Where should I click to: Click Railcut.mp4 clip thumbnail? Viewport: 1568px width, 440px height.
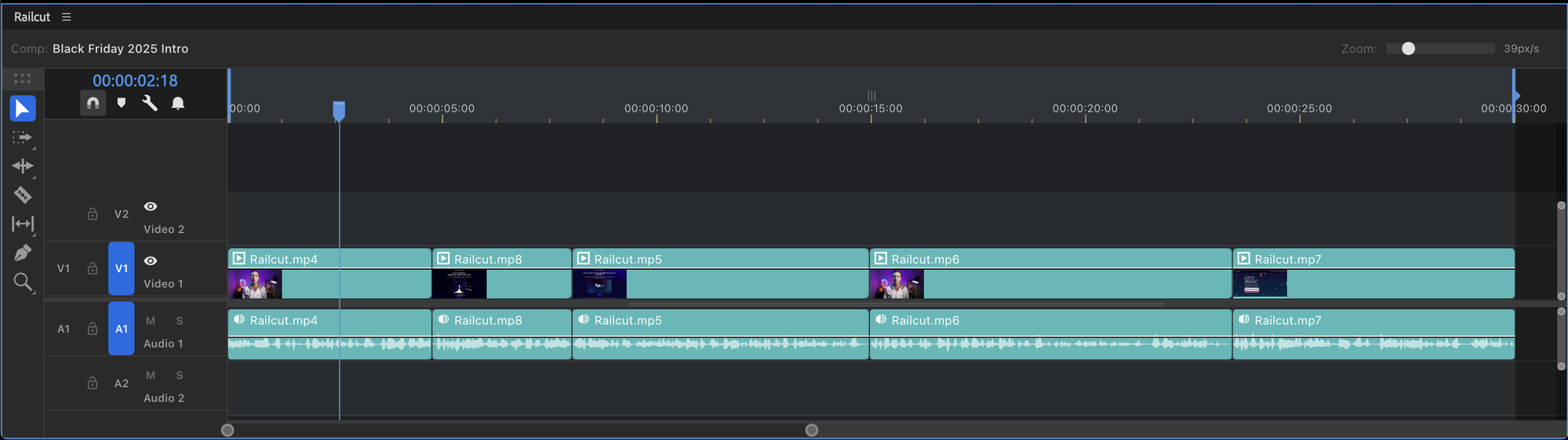255,284
